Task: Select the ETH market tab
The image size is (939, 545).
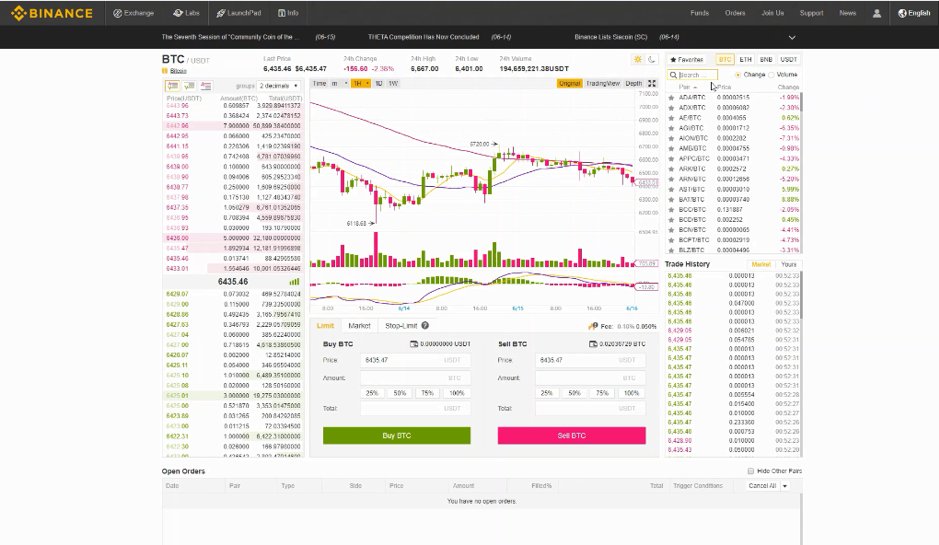Action: tap(746, 59)
